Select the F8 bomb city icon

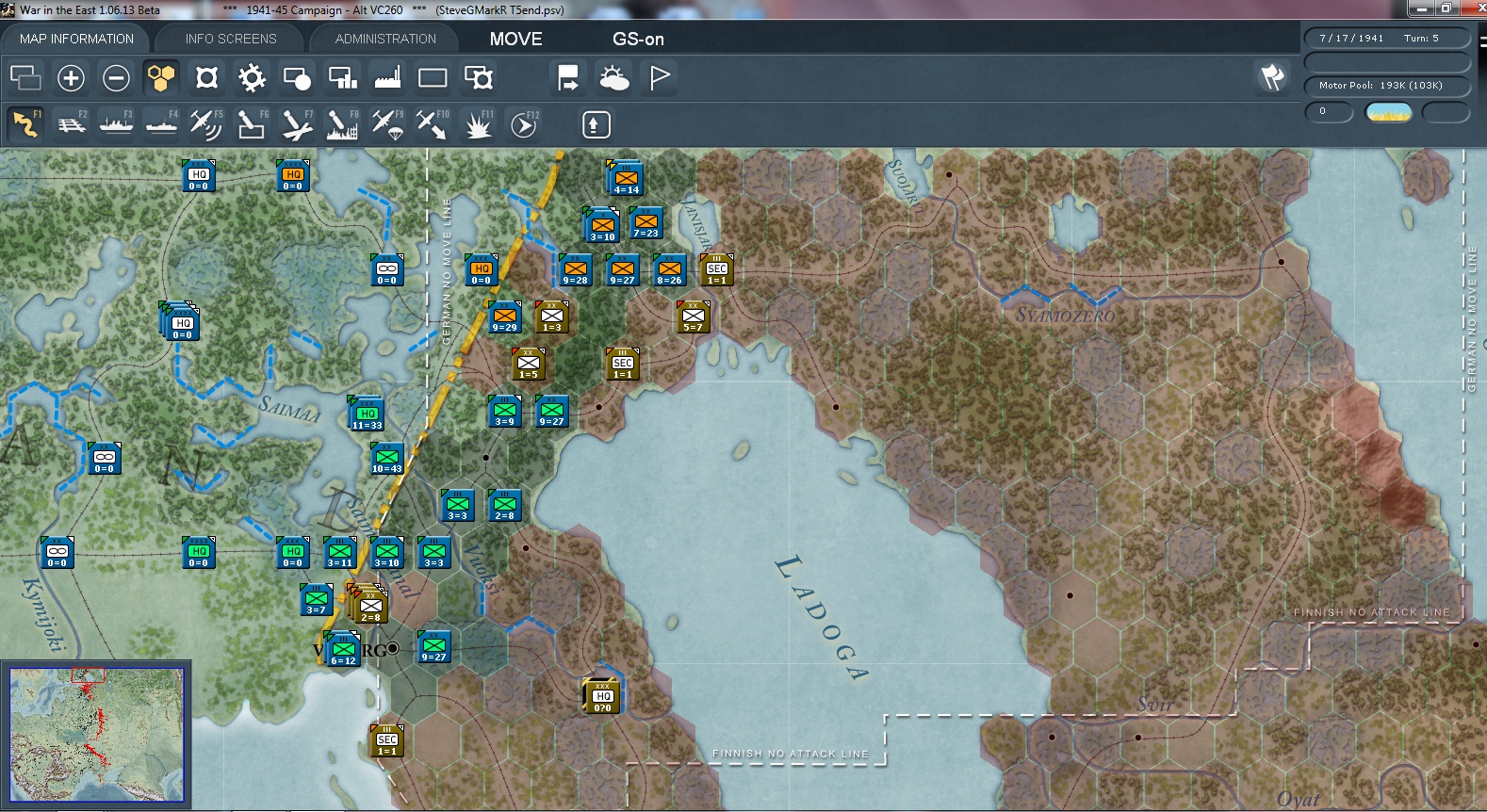tap(342, 123)
